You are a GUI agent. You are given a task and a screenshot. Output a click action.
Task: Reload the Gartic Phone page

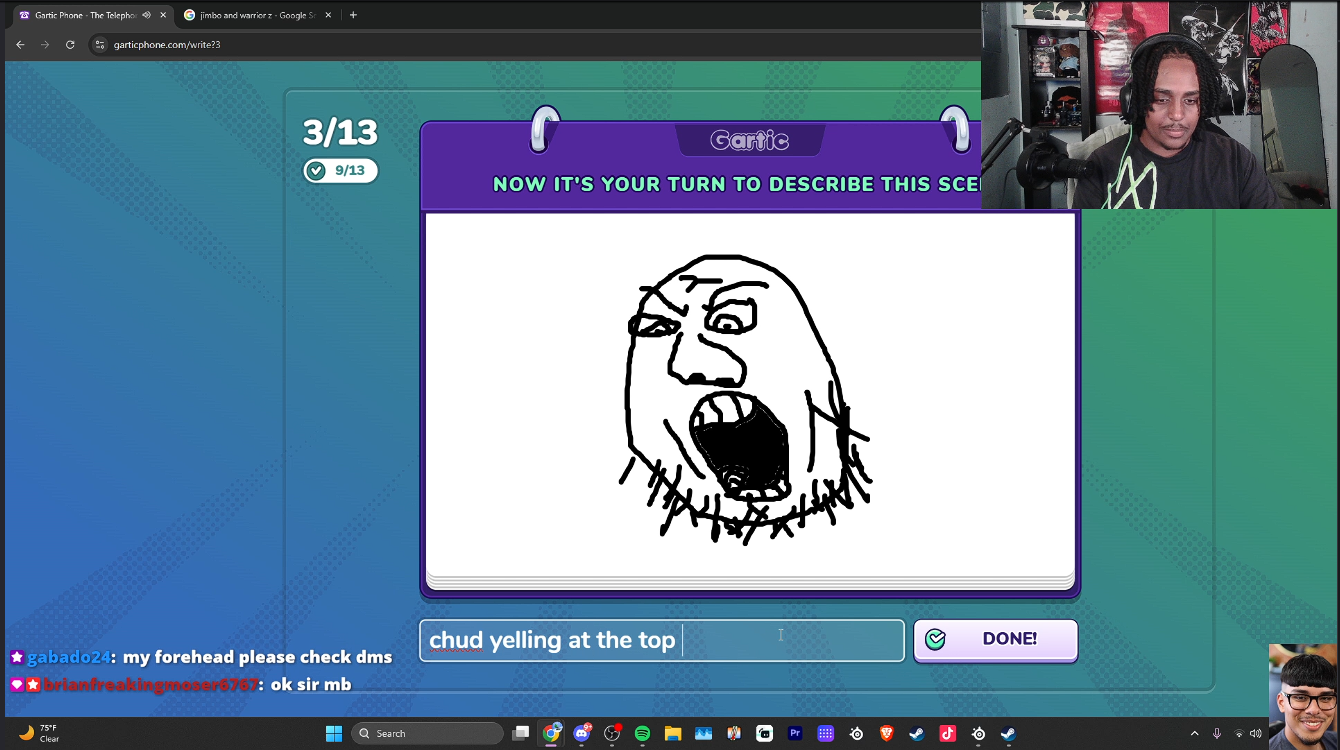(70, 44)
